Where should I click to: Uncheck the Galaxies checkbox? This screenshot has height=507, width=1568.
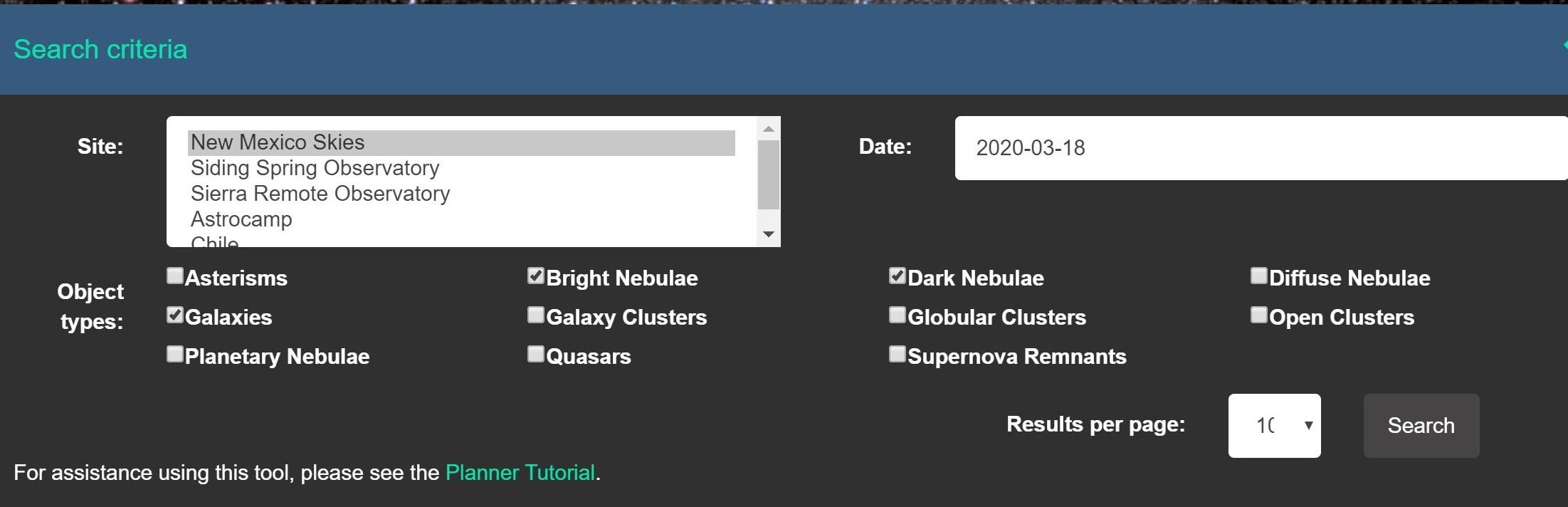pos(175,315)
